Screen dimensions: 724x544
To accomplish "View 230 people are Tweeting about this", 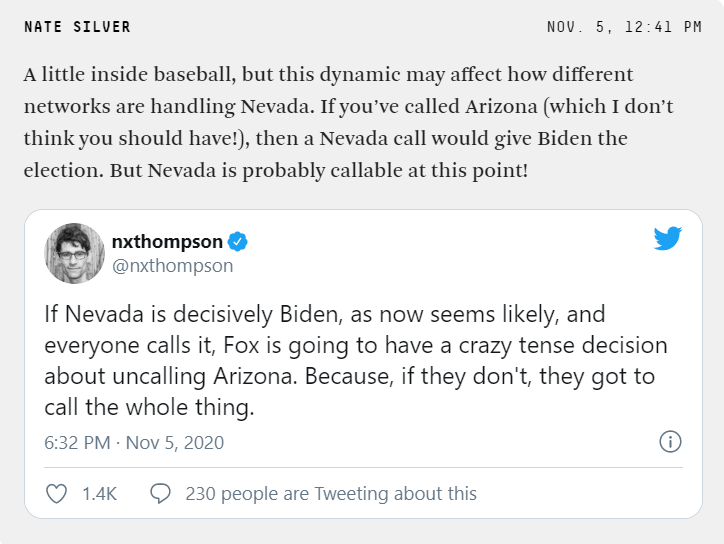I will pyautogui.click(x=331, y=493).
